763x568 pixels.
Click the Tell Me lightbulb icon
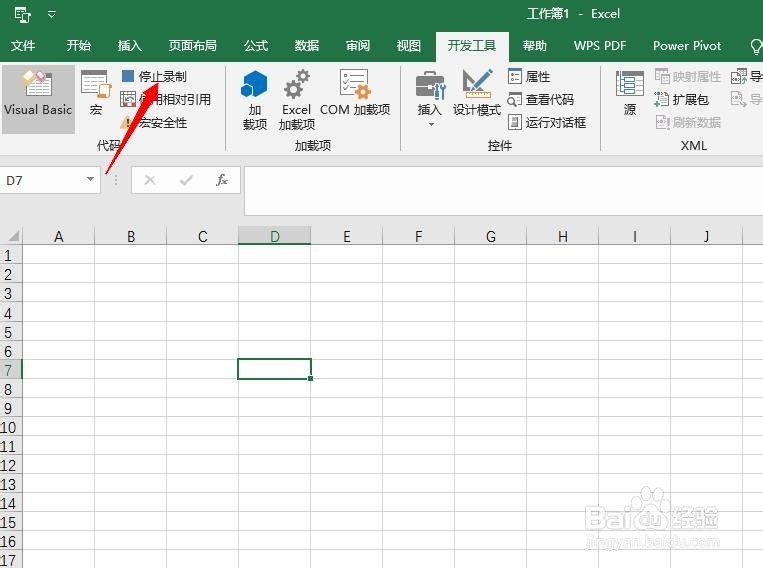[x=756, y=47]
